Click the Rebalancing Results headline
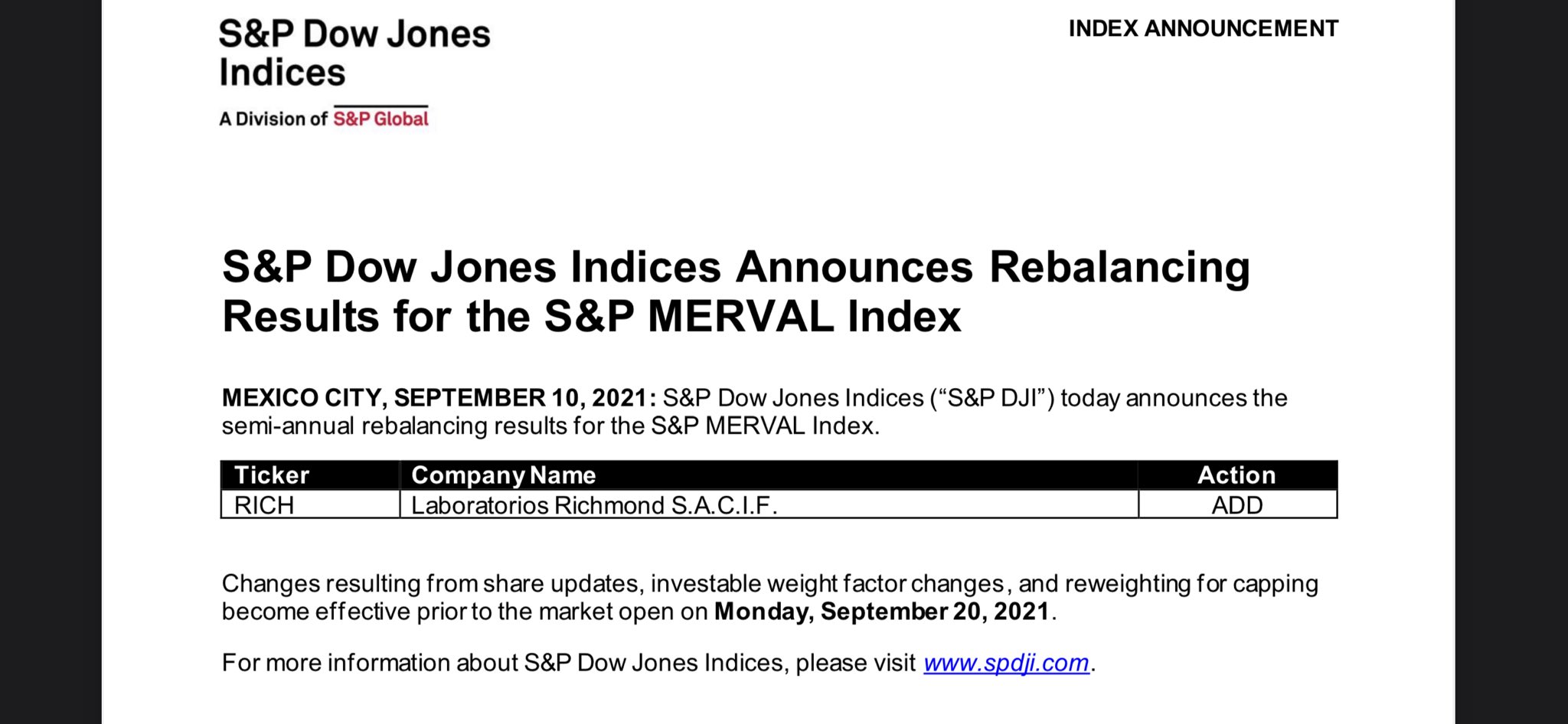This screenshot has height=724, width=1568. pyautogui.click(x=736, y=292)
